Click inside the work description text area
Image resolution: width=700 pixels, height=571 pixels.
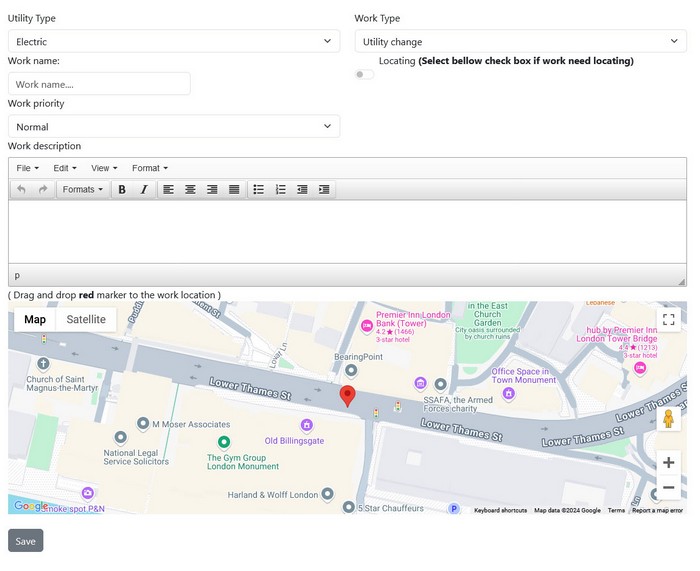click(x=347, y=232)
